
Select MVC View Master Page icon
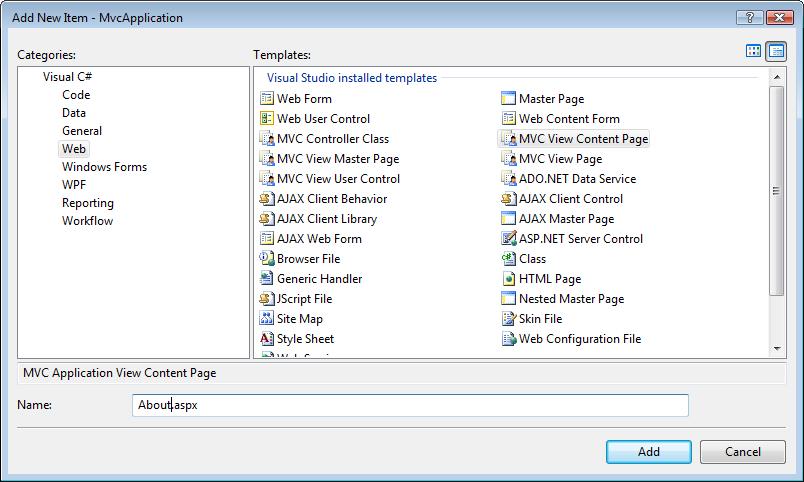(x=267, y=158)
